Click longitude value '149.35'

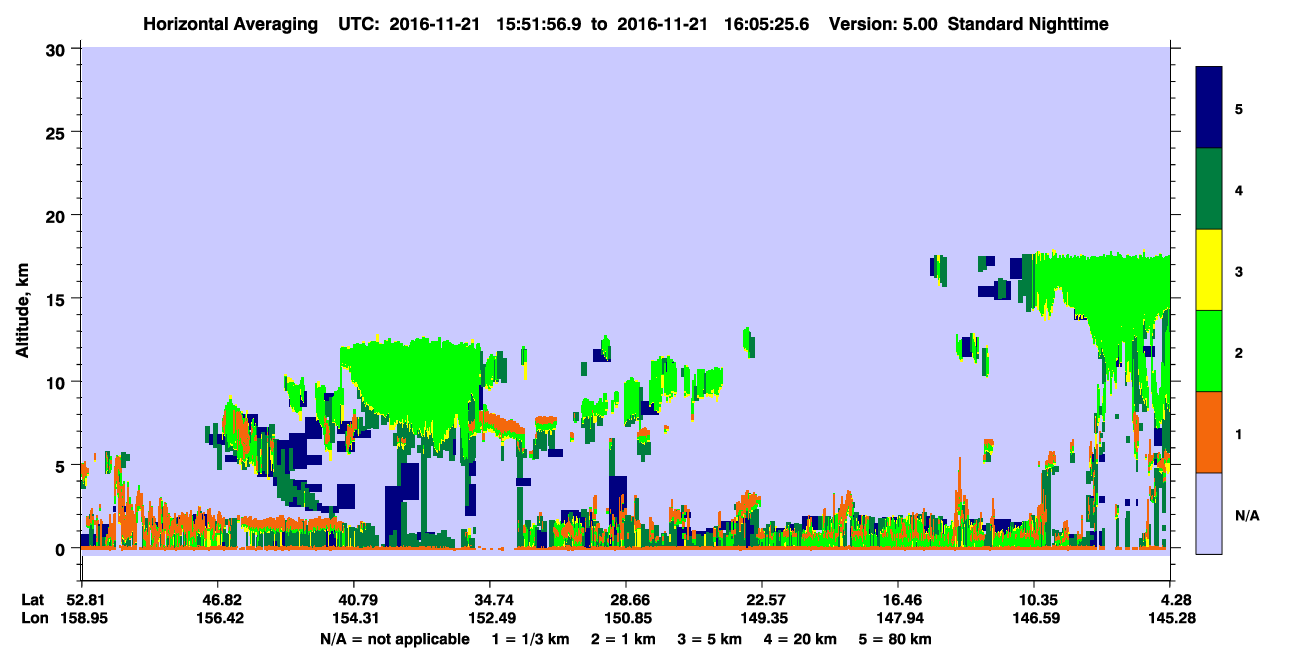(762, 619)
